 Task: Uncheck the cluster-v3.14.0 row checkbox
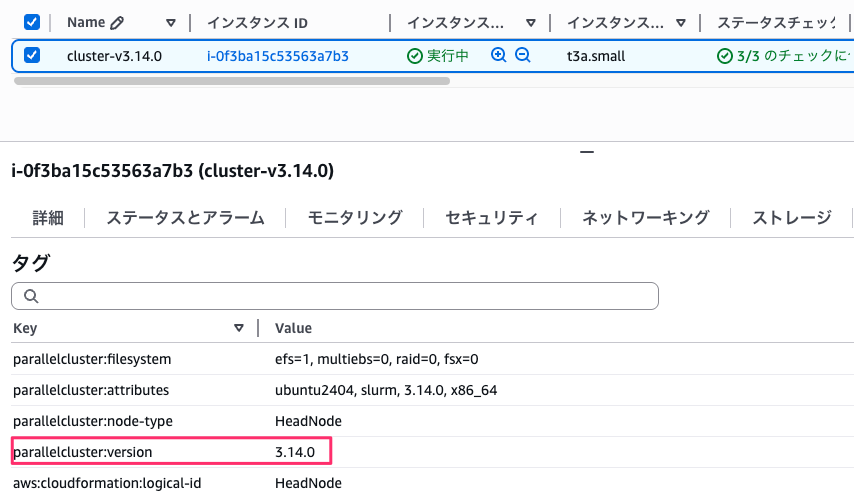pos(31,56)
